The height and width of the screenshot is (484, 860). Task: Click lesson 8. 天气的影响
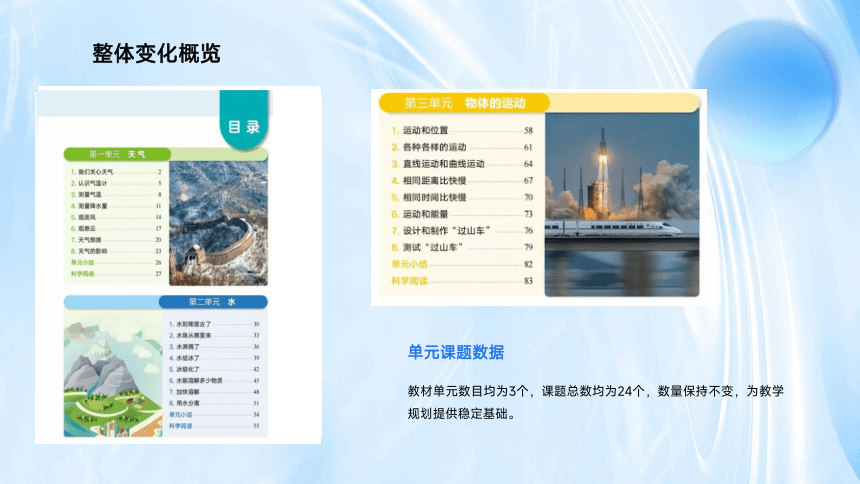pos(116,251)
